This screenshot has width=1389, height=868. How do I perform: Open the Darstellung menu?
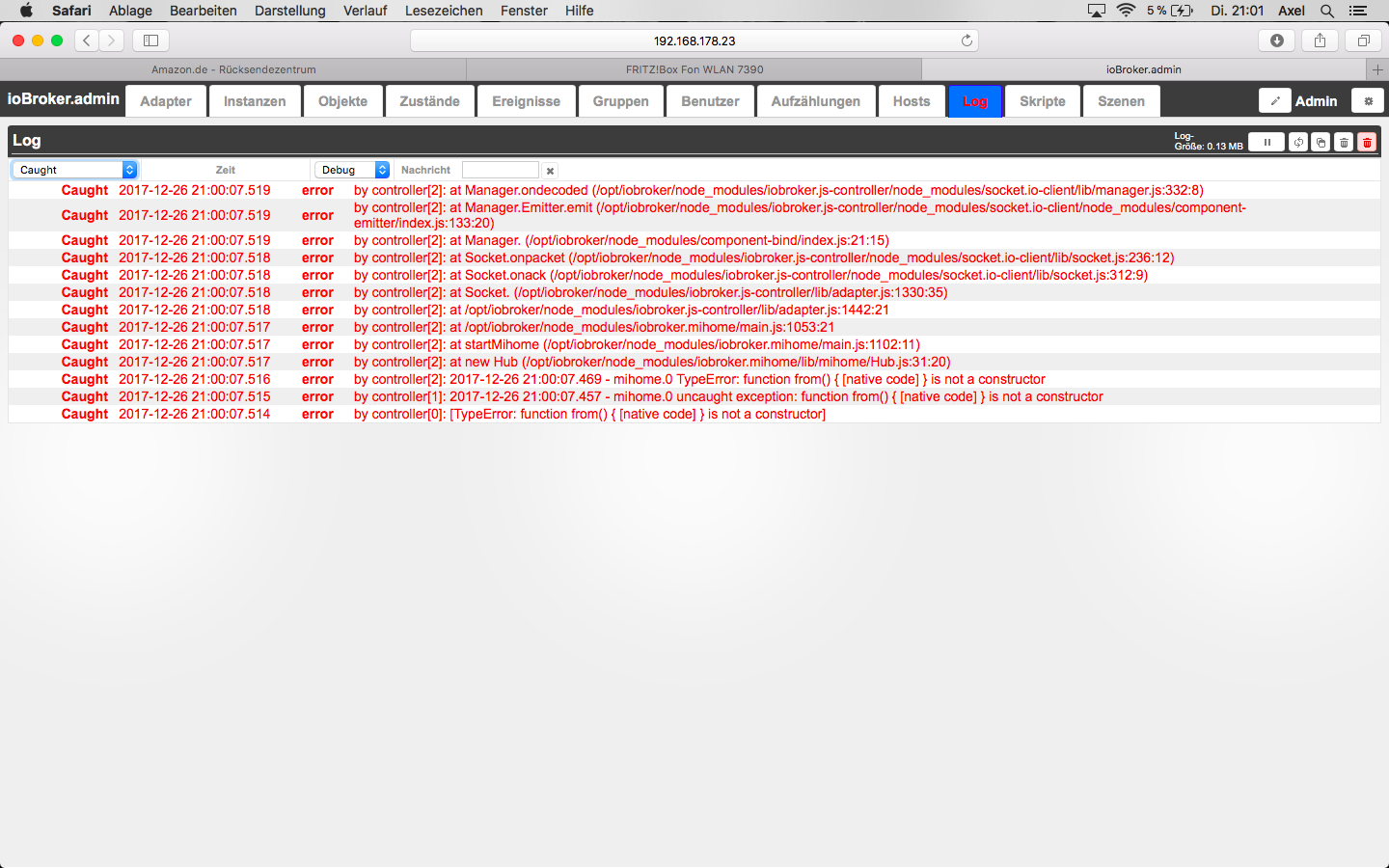290,11
